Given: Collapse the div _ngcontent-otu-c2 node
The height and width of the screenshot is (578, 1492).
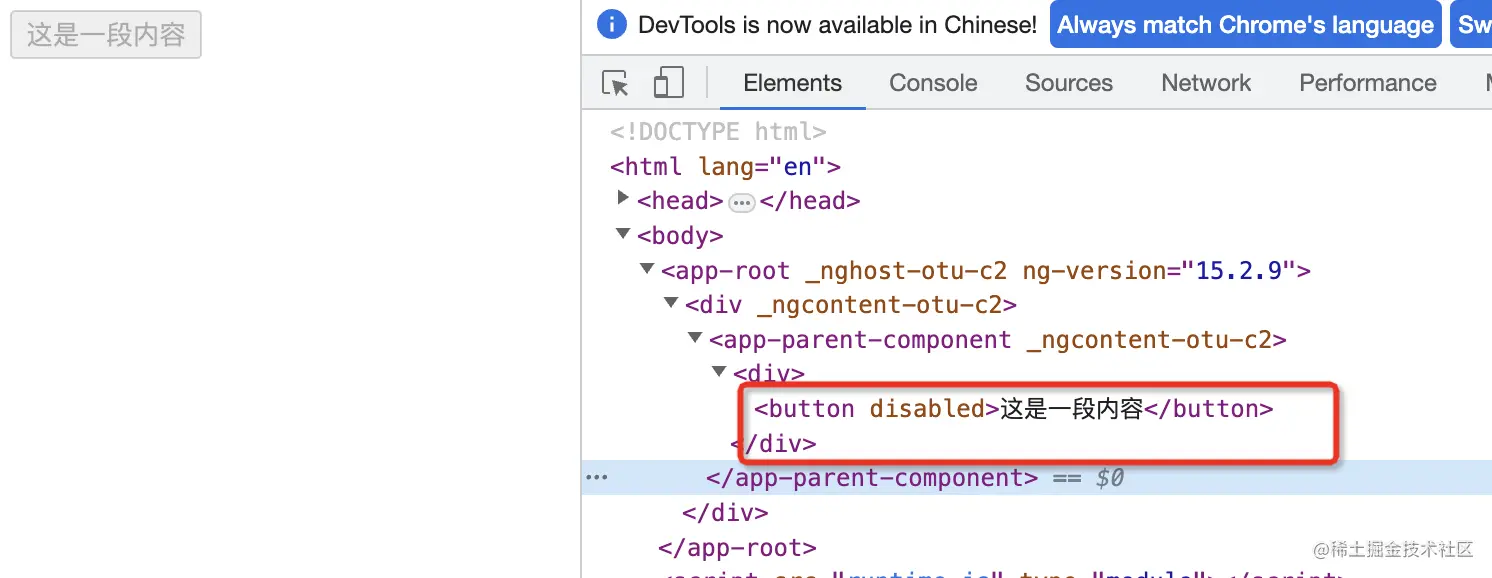Looking at the screenshot, I should point(672,303).
